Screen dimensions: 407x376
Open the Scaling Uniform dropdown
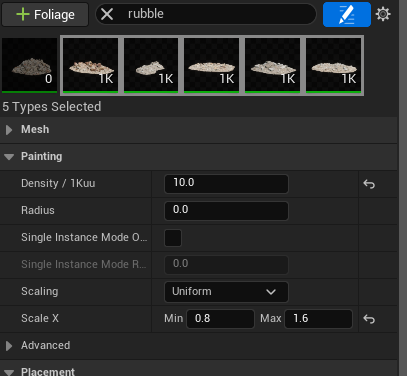point(226,292)
